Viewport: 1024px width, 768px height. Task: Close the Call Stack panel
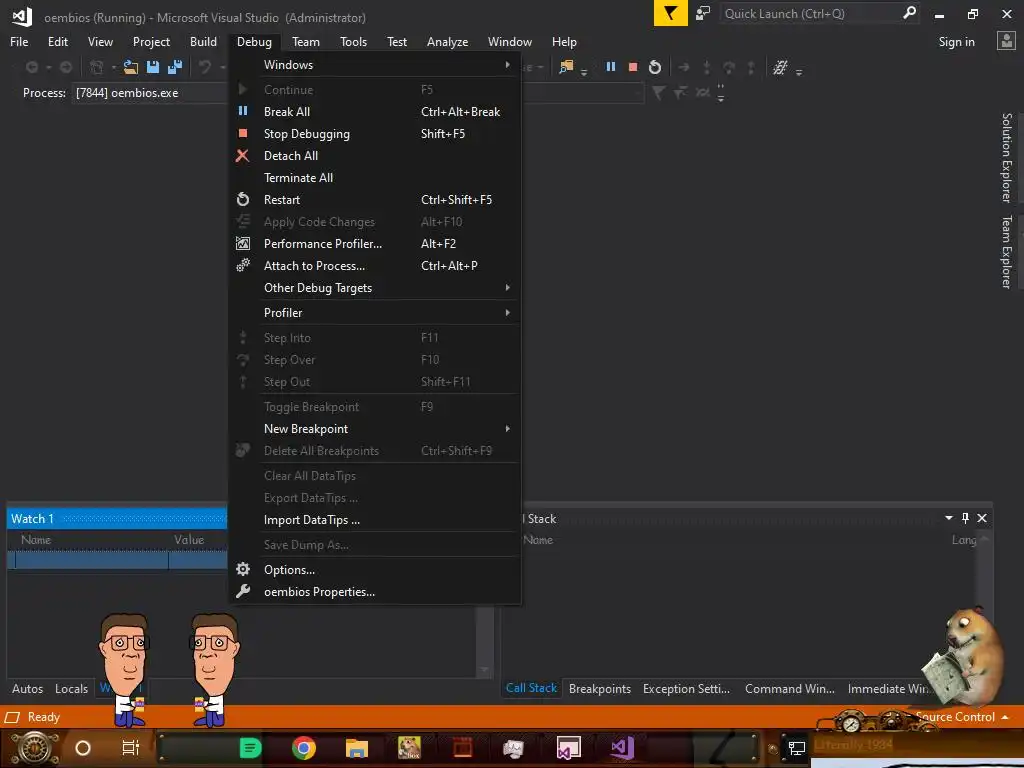[982, 518]
